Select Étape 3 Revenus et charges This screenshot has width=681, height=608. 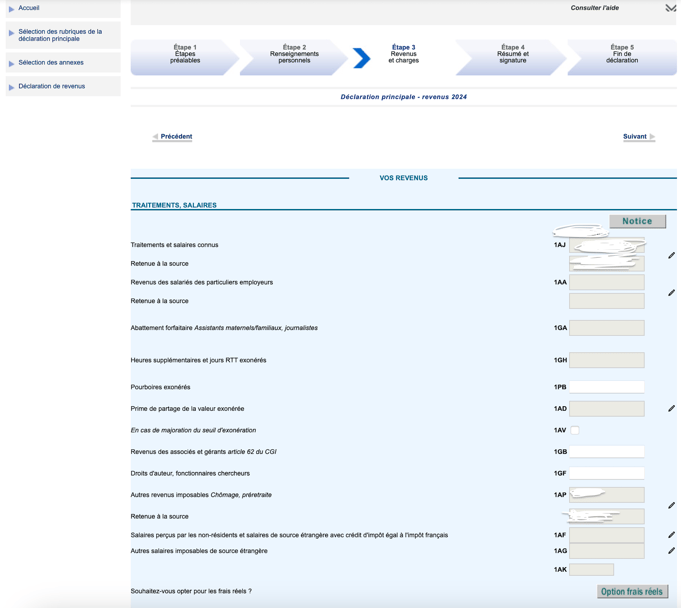click(403, 54)
